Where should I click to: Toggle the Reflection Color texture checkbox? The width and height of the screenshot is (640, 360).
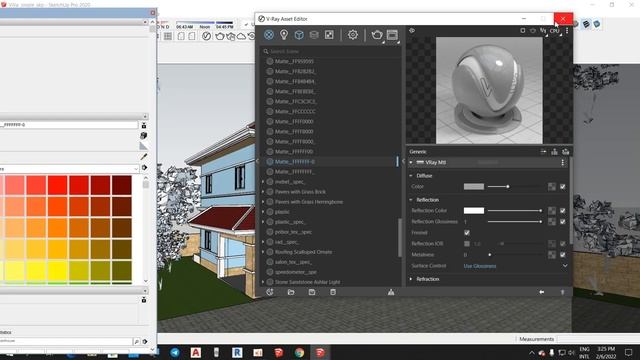pyautogui.click(x=563, y=211)
